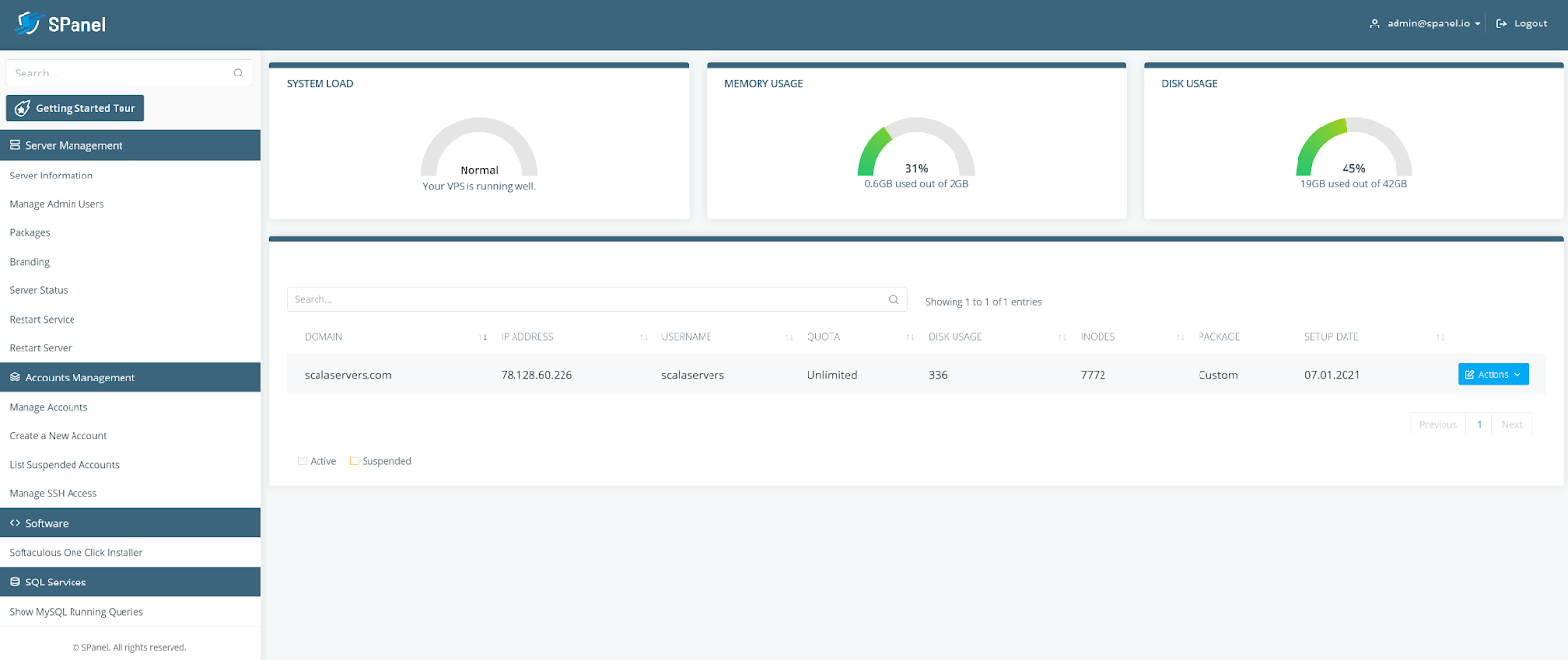
Task: Click the SQL Services database icon
Action: (x=15, y=582)
